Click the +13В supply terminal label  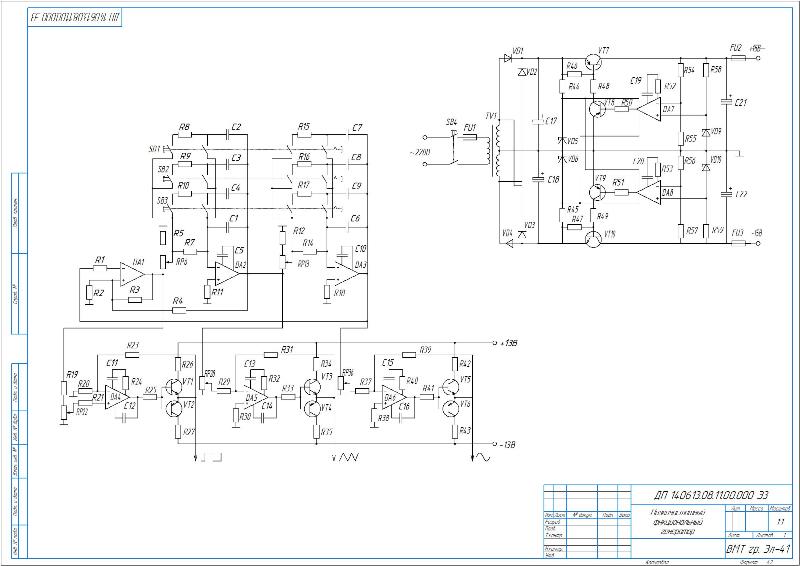point(509,343)
